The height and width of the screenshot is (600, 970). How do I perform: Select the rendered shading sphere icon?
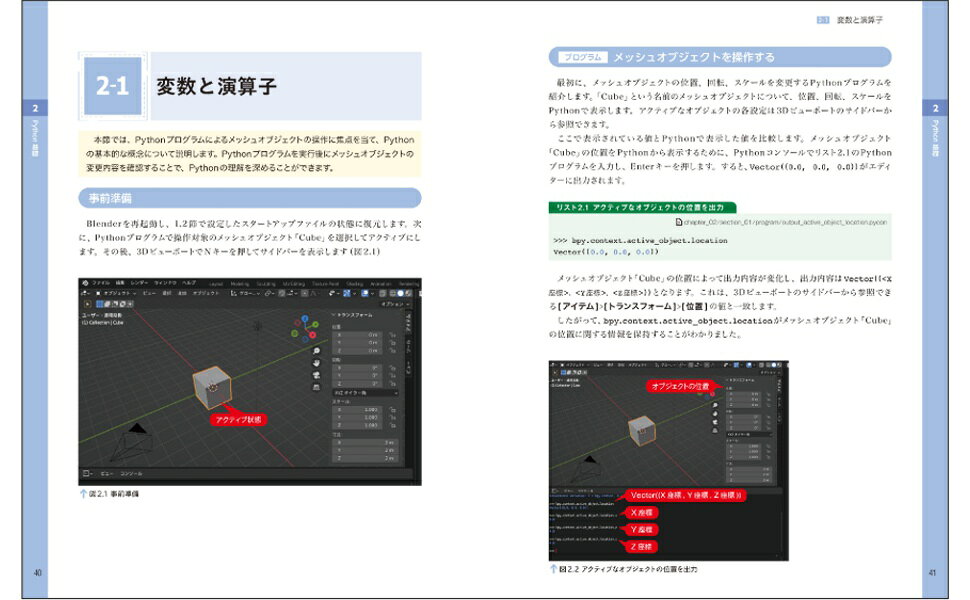407,293
